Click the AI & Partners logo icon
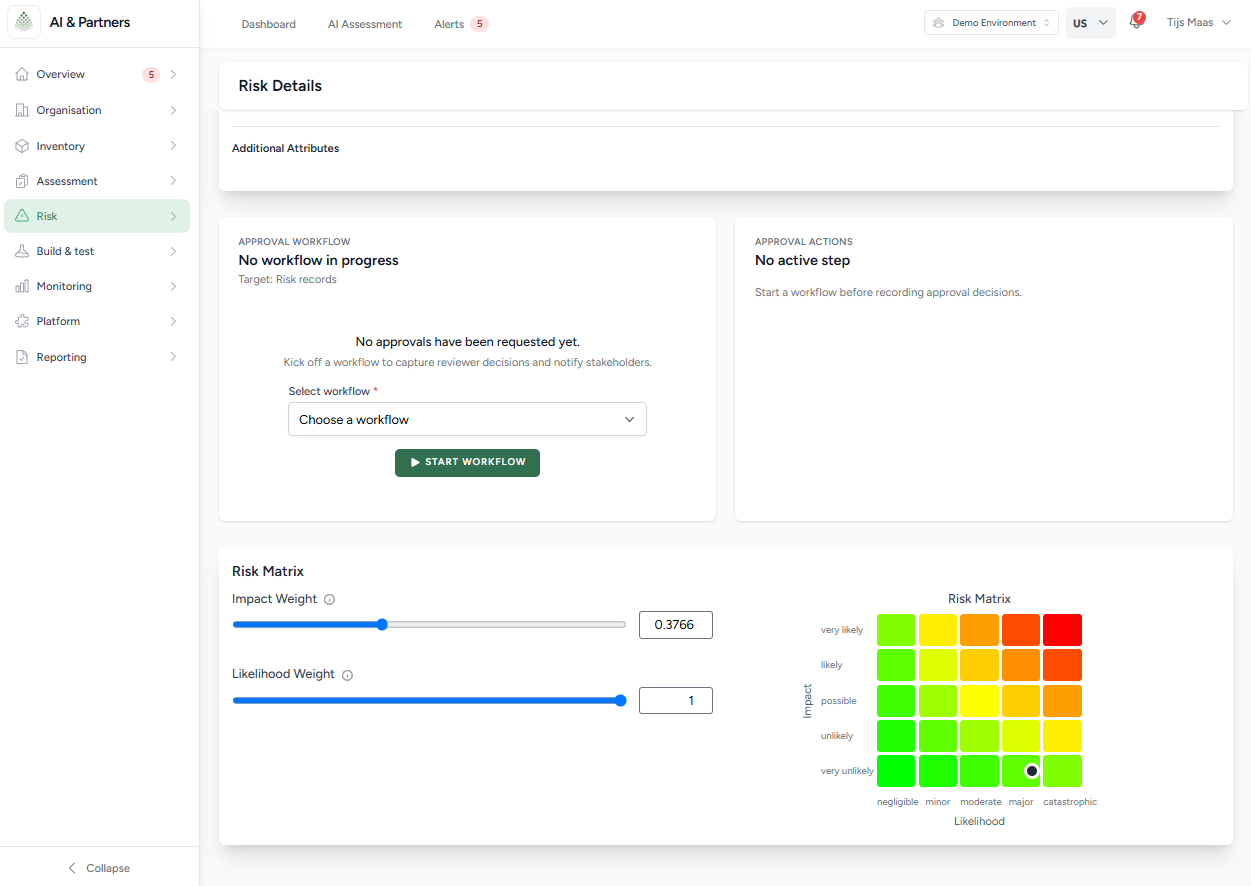 pos(24,22)
